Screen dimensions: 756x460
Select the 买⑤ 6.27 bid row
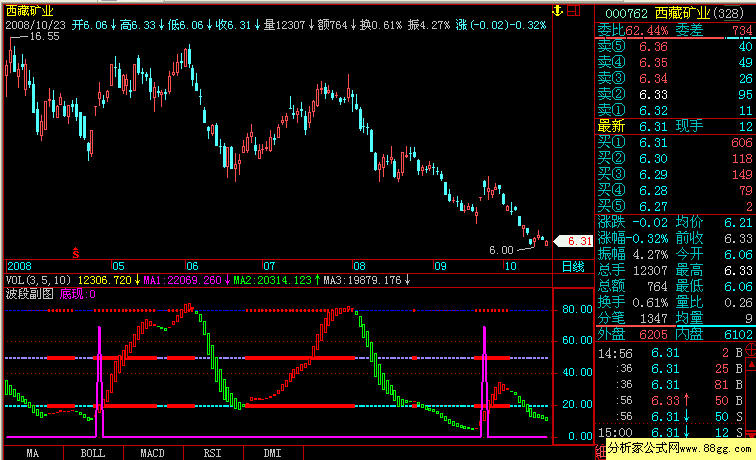pos(675,206)
